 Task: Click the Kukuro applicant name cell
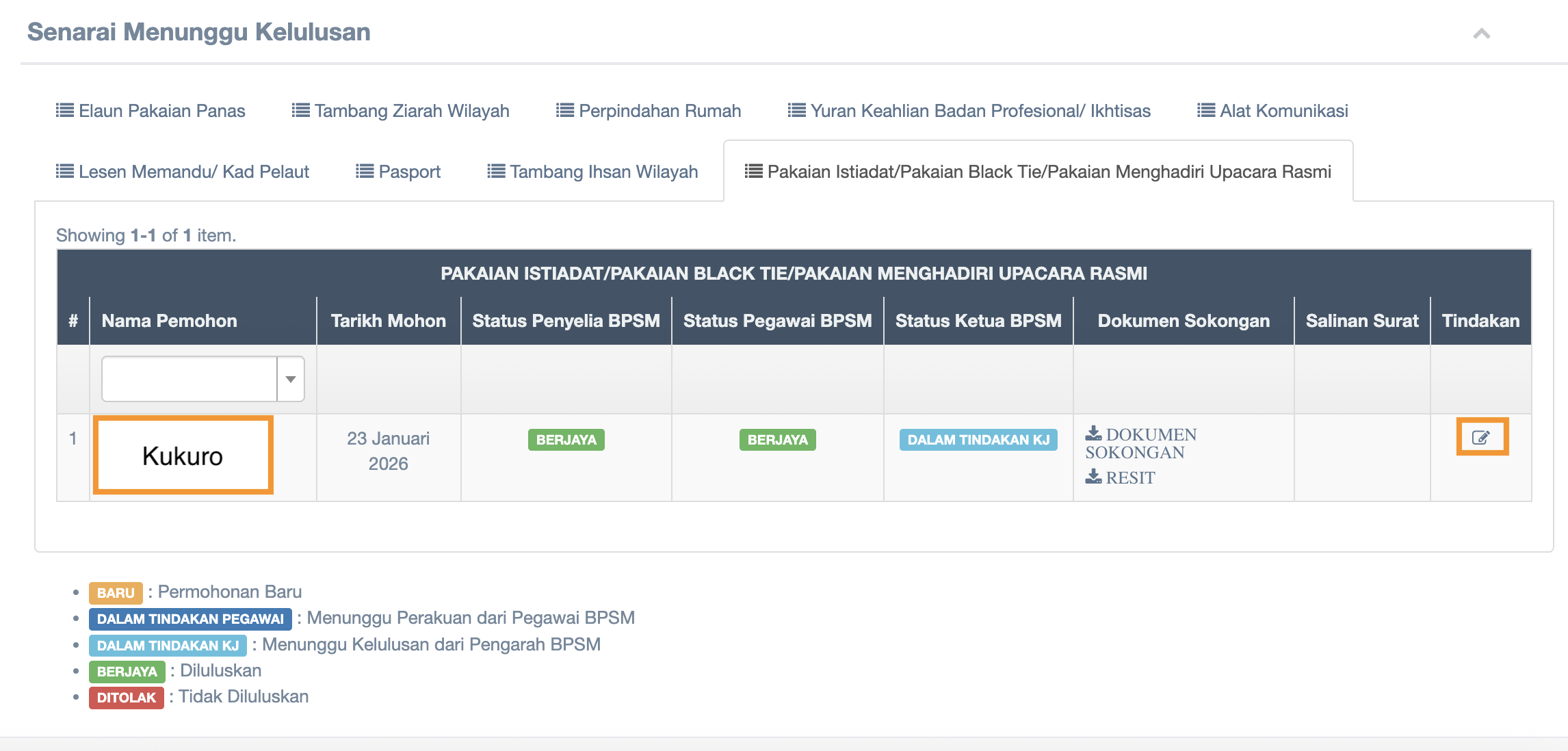pos(183,456)
